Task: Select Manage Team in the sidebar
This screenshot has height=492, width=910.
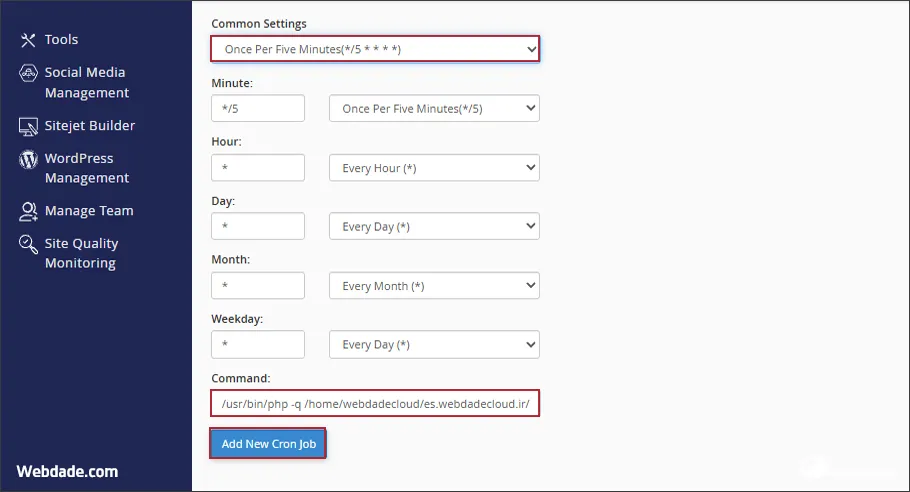Action: (88, 211)
